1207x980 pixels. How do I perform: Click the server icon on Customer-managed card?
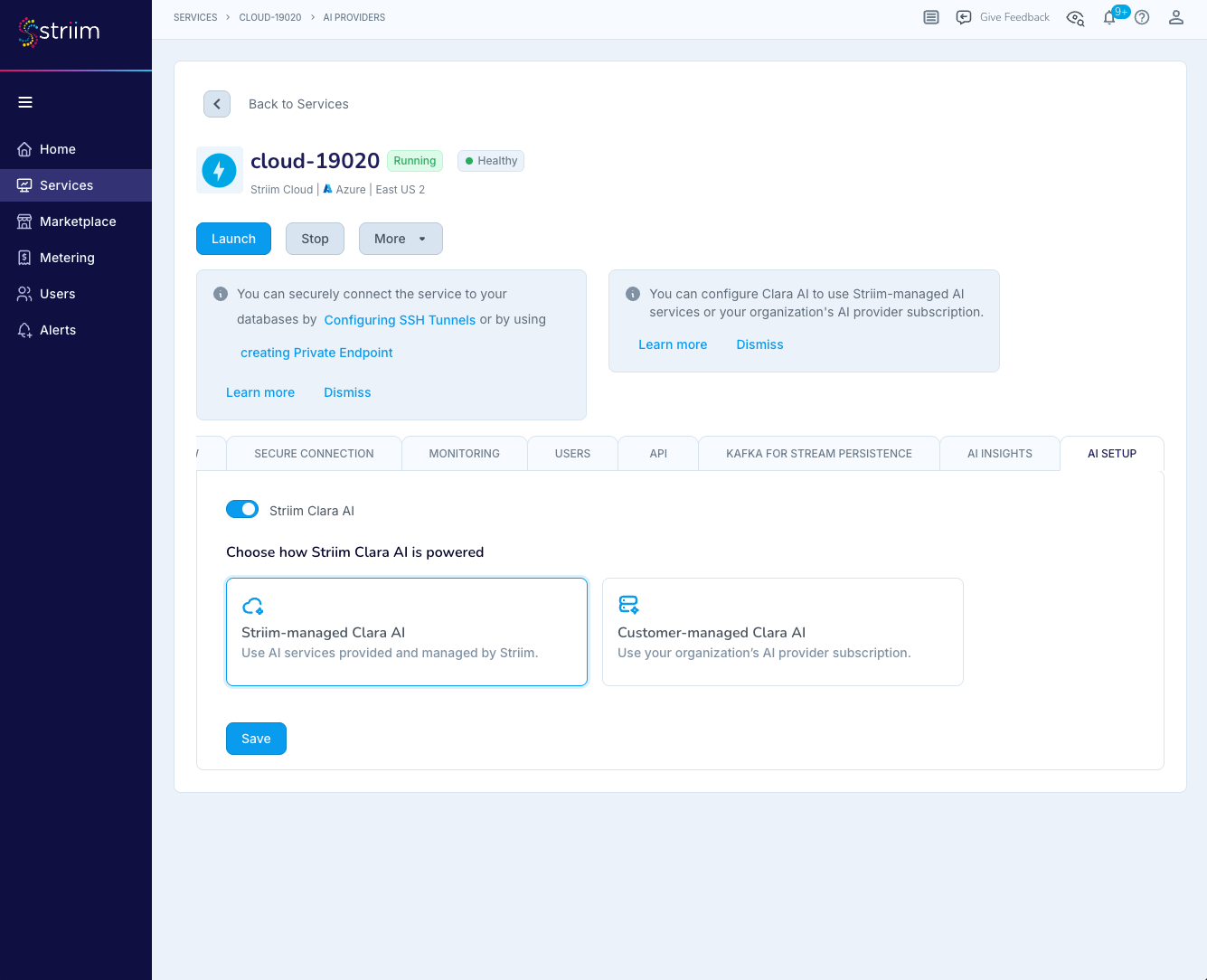pyautogui.click(x=628, y=605)
